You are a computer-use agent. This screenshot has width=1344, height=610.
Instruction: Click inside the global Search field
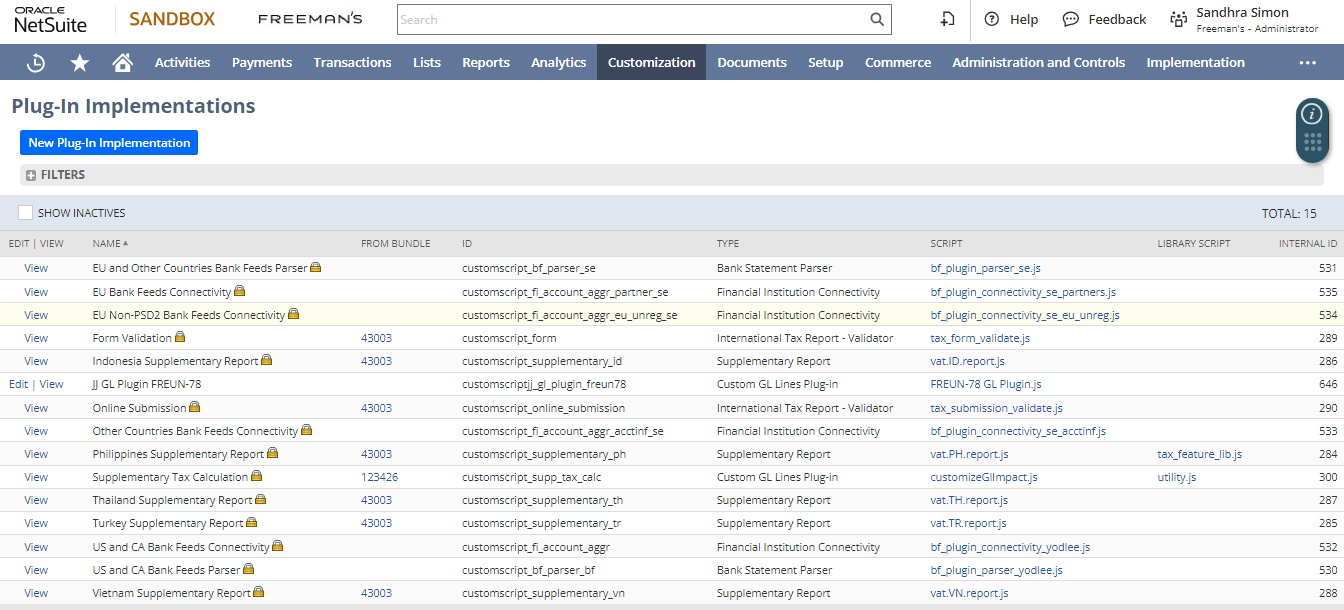tap(630, 19)
